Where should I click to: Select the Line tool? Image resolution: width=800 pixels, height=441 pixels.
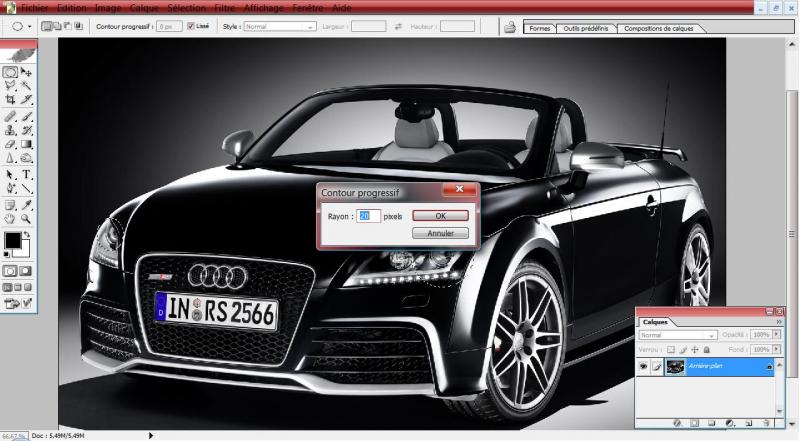[x=26, y=188]
